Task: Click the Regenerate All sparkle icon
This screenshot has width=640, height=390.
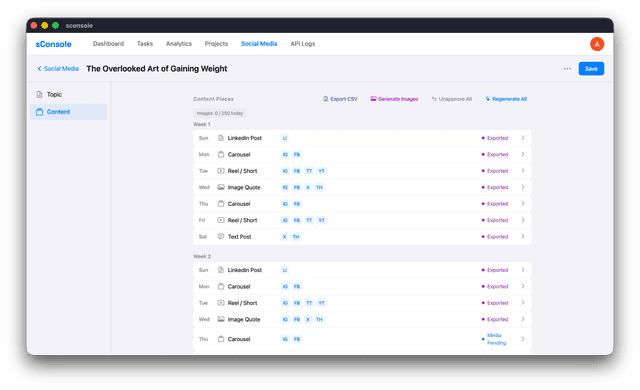Action: 488,99
